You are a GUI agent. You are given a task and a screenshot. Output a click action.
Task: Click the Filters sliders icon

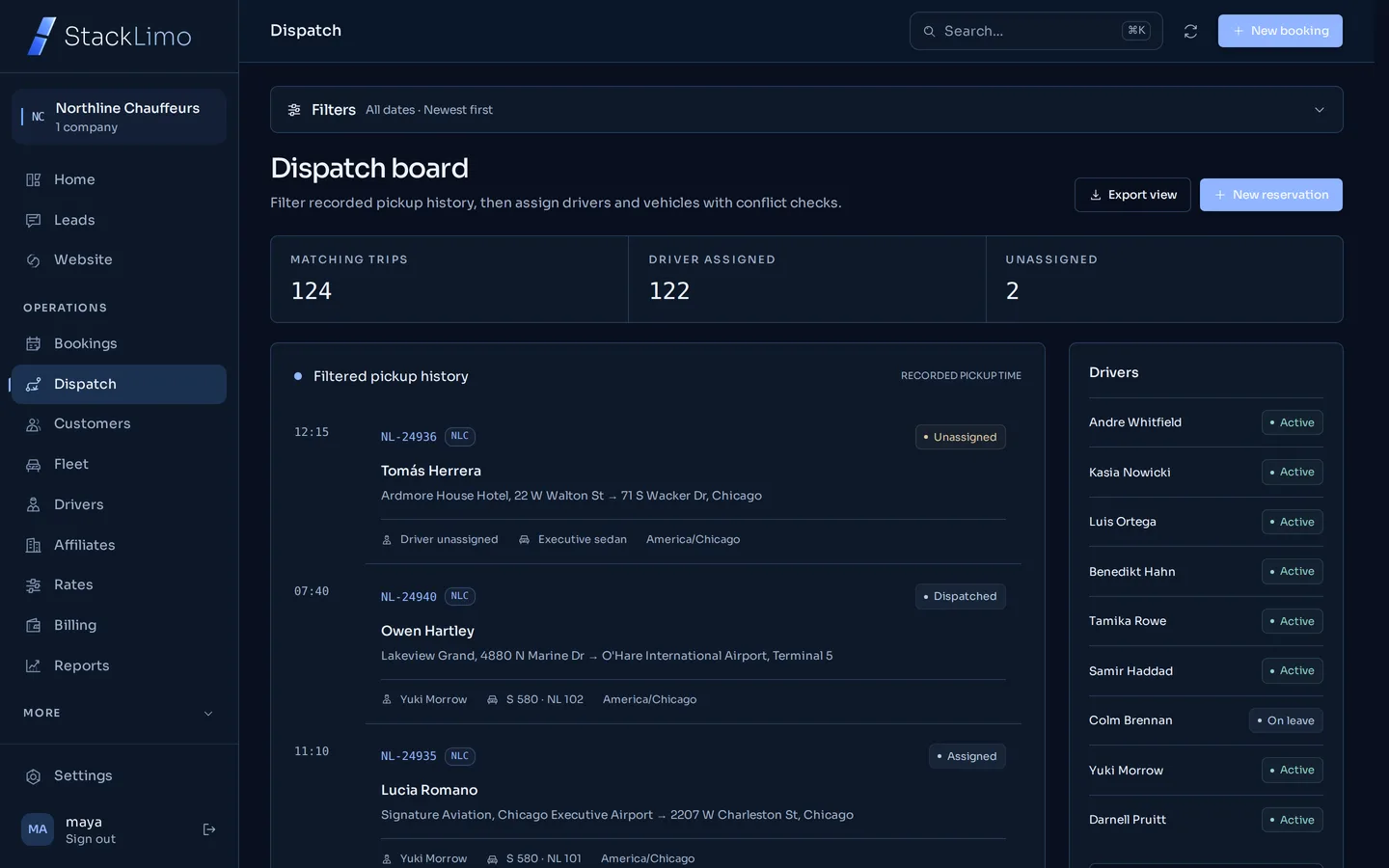pyautogui.click(x=294, y=110)
